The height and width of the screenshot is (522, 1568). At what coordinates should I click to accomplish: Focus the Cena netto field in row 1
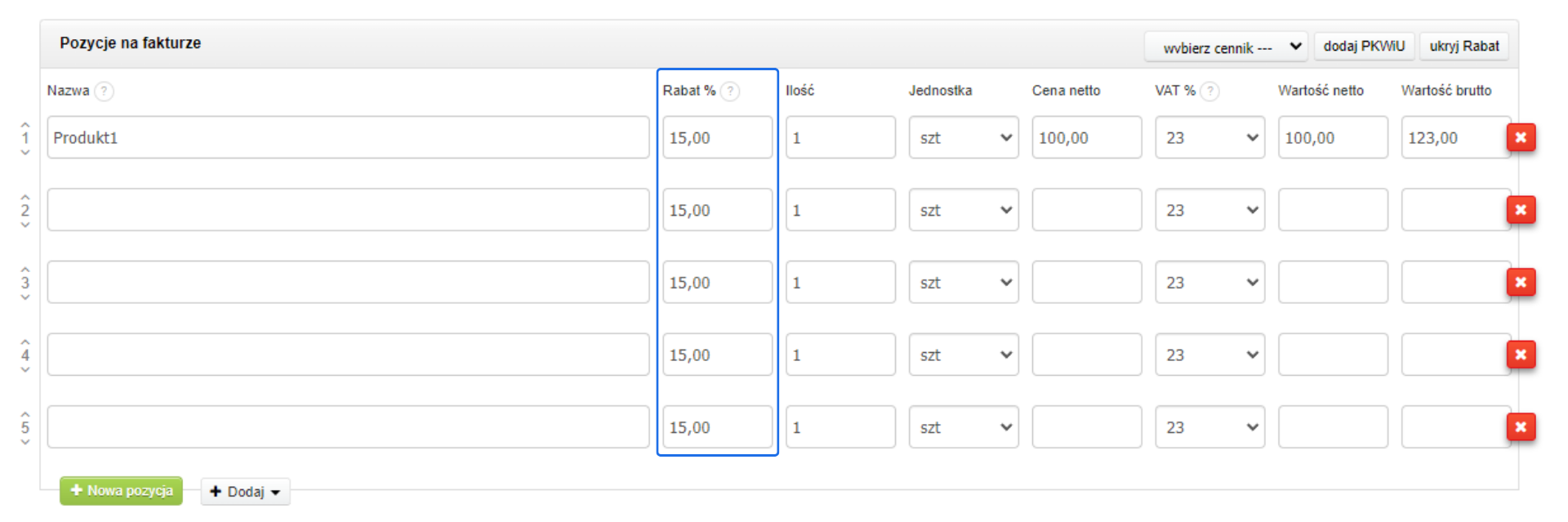click(x=1086, y=137)
